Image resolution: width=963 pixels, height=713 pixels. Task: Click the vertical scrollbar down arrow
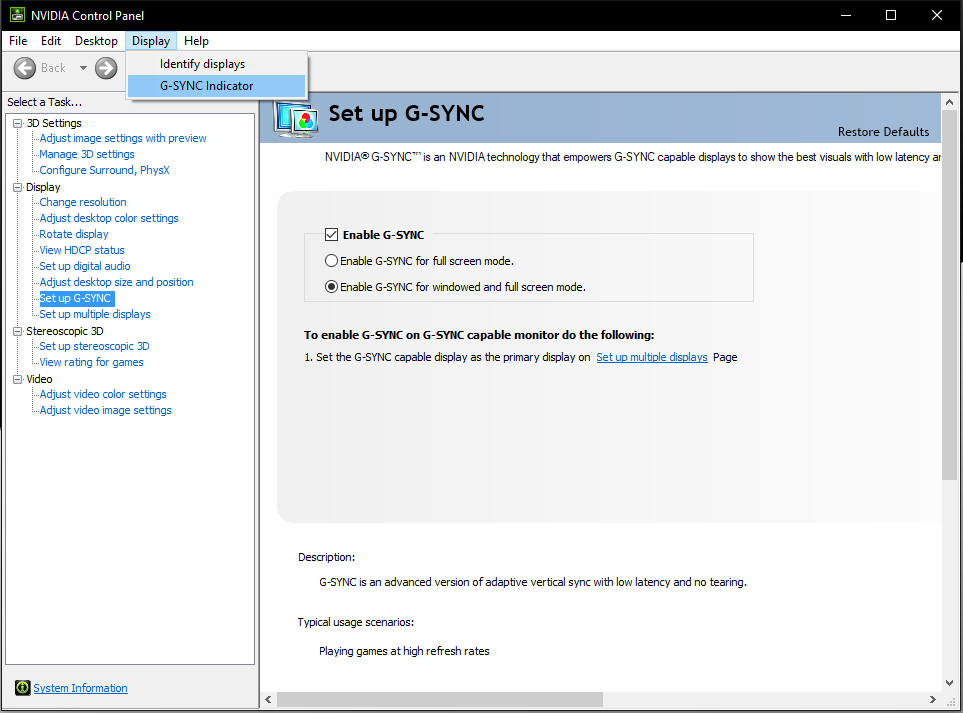[x=949, y=682]
